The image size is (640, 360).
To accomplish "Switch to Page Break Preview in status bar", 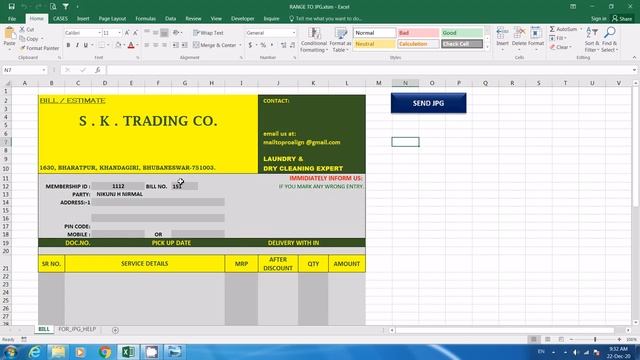I will point(561,339).
